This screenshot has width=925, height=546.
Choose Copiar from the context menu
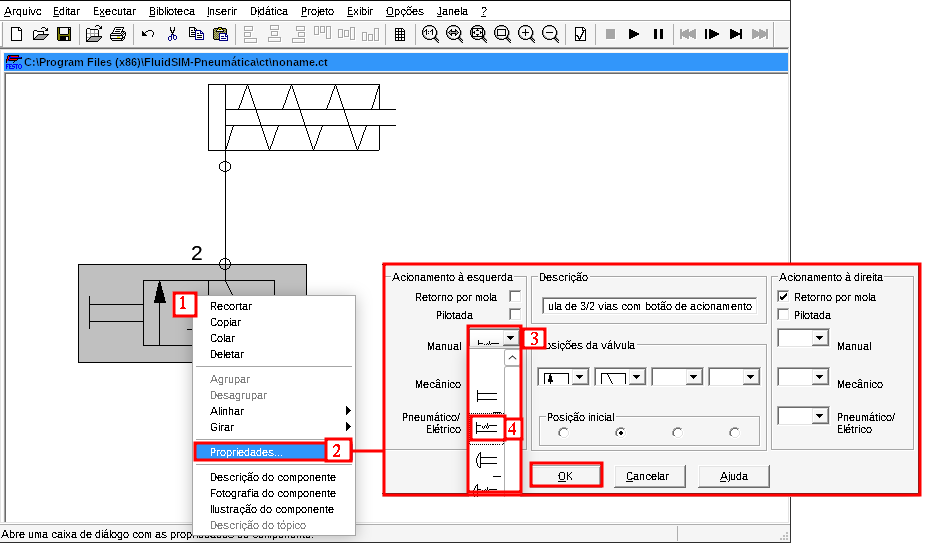225,322
